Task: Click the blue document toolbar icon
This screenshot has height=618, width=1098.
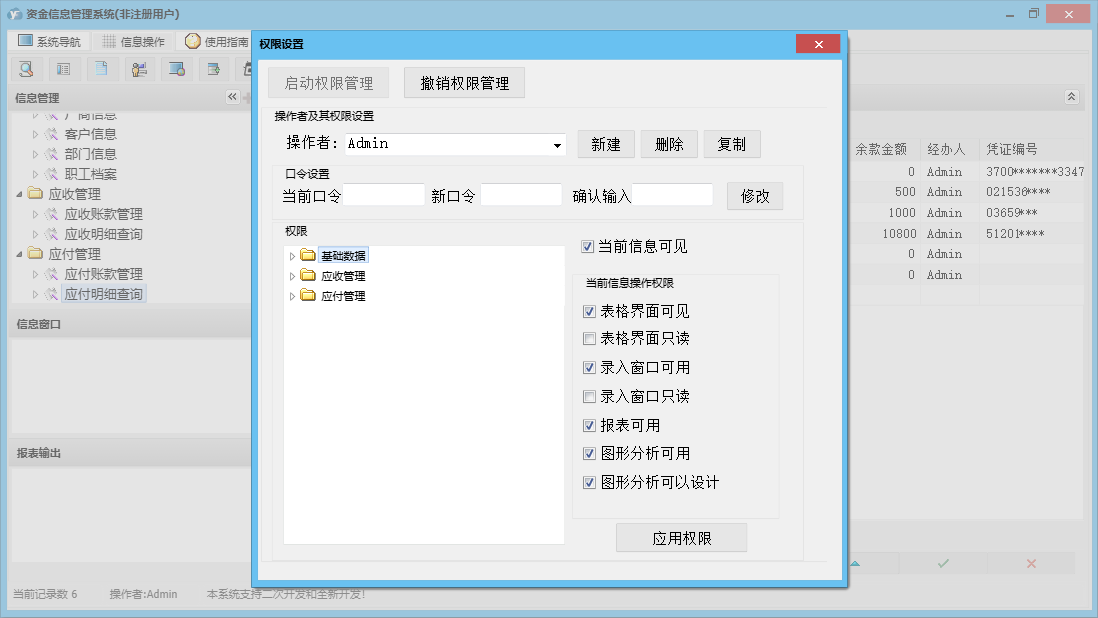Action: [x=102, y=69]
